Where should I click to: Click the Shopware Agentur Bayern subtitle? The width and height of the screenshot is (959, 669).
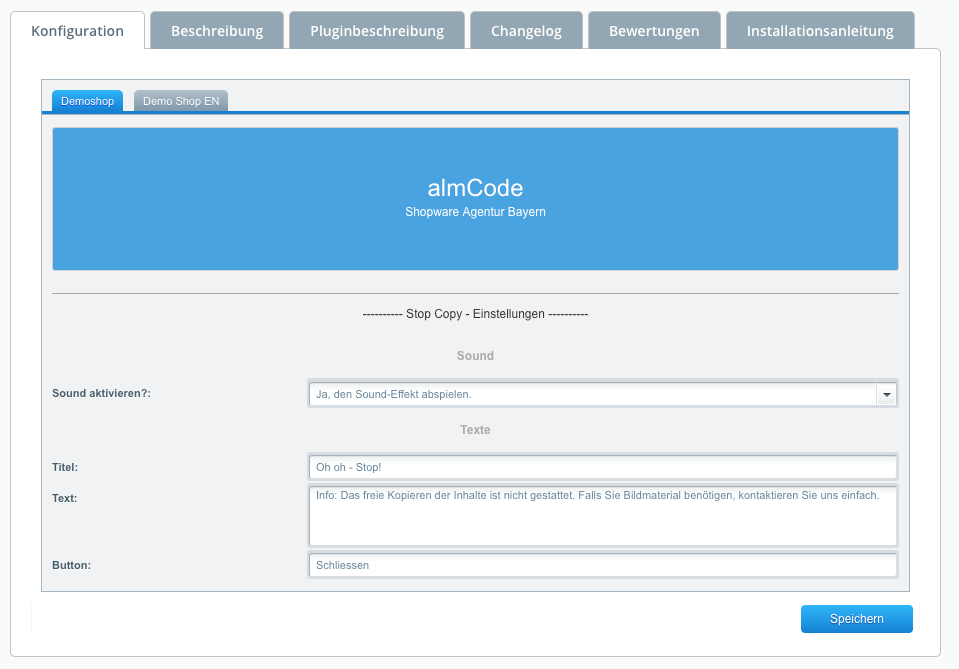coord(475,212)
